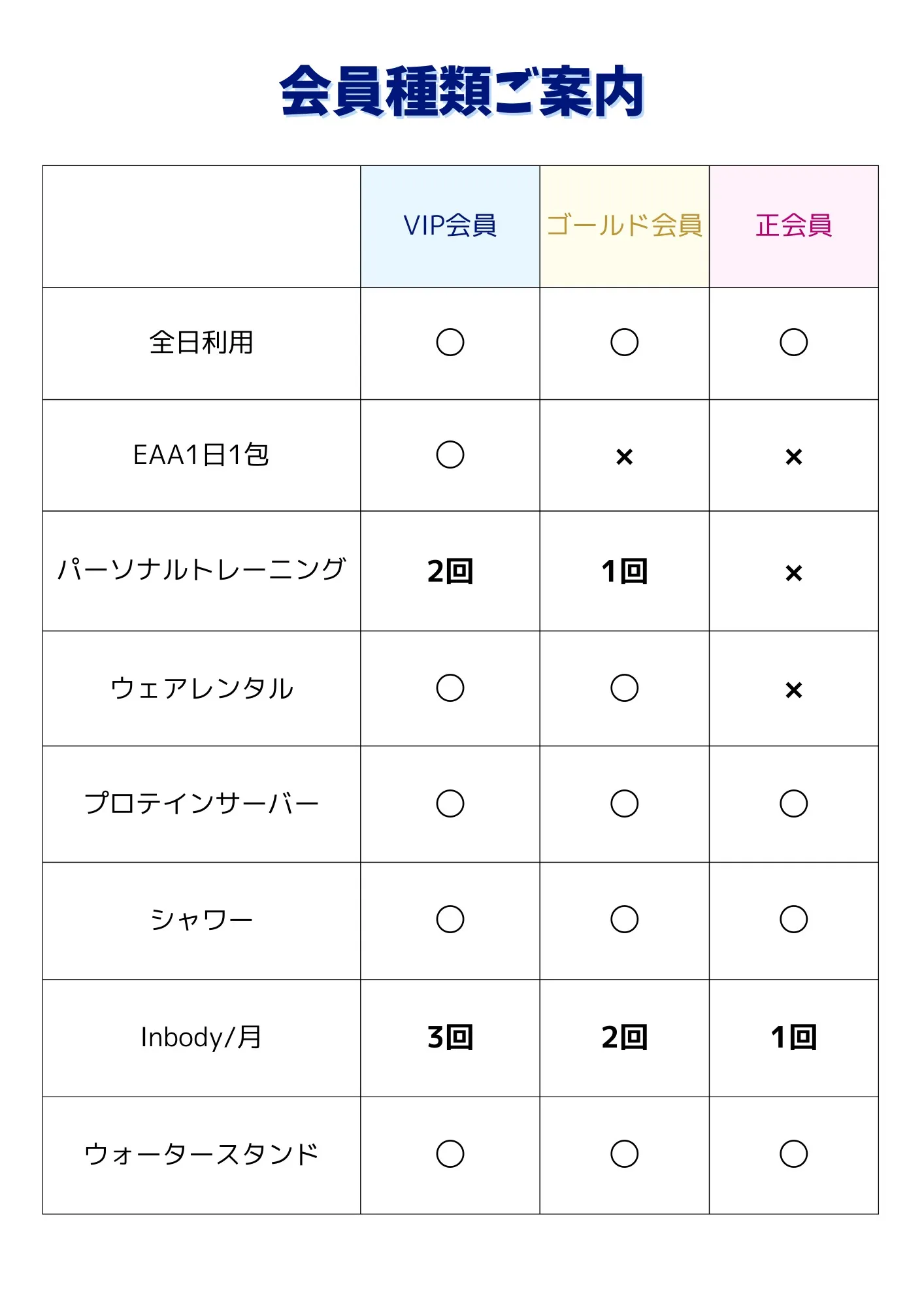Click the ゴールド会員 circle for ウェアレンタル
This screenshot has height=1307, width=924.
[x=624, y=688]
